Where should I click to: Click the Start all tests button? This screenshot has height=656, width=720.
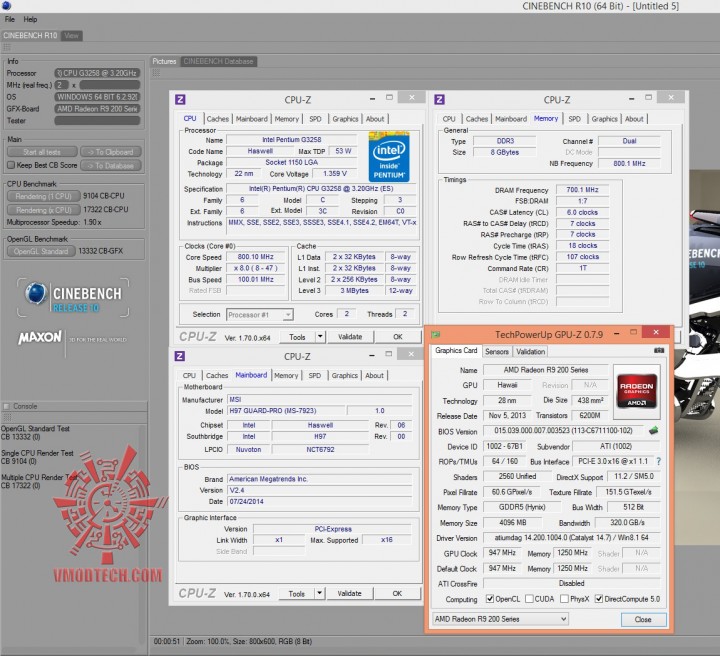tap(42, 152)
